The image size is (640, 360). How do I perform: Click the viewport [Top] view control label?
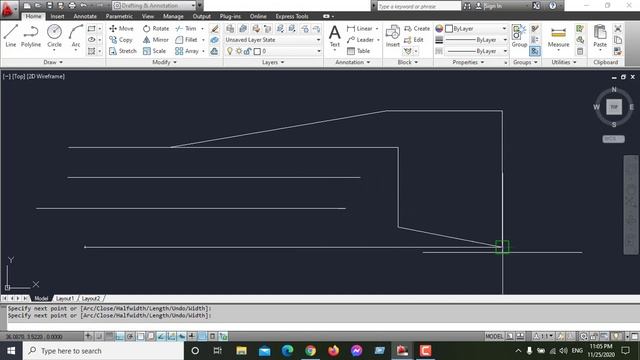[18, 76]
